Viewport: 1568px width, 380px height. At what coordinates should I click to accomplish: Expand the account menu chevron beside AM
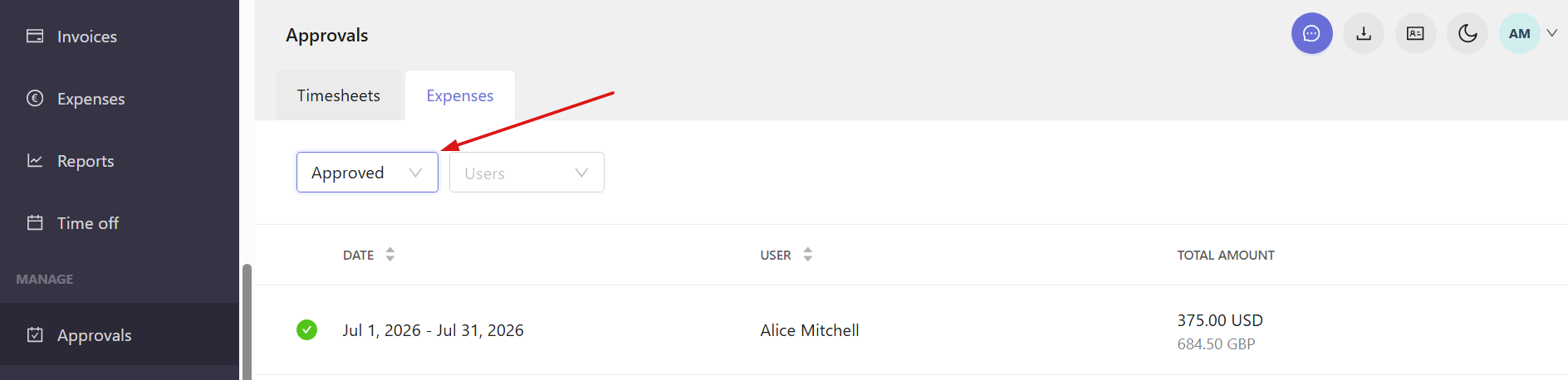point(1551,33)
